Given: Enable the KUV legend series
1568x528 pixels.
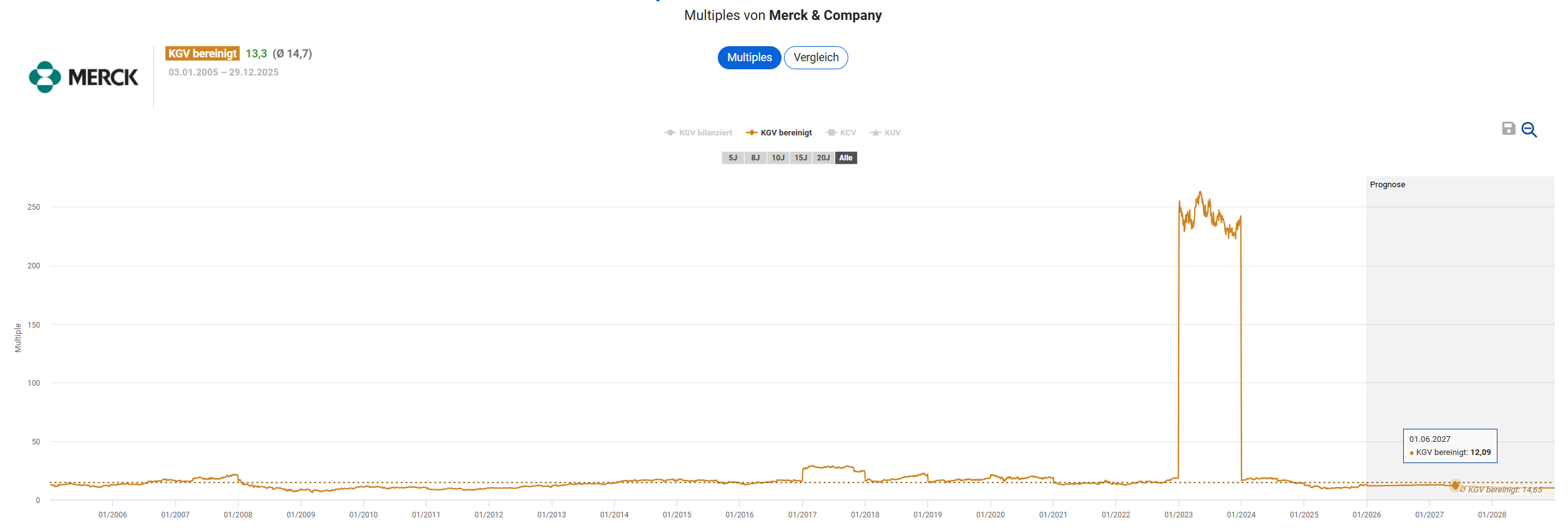Looking at the screenshot, I should pos(885,133).
